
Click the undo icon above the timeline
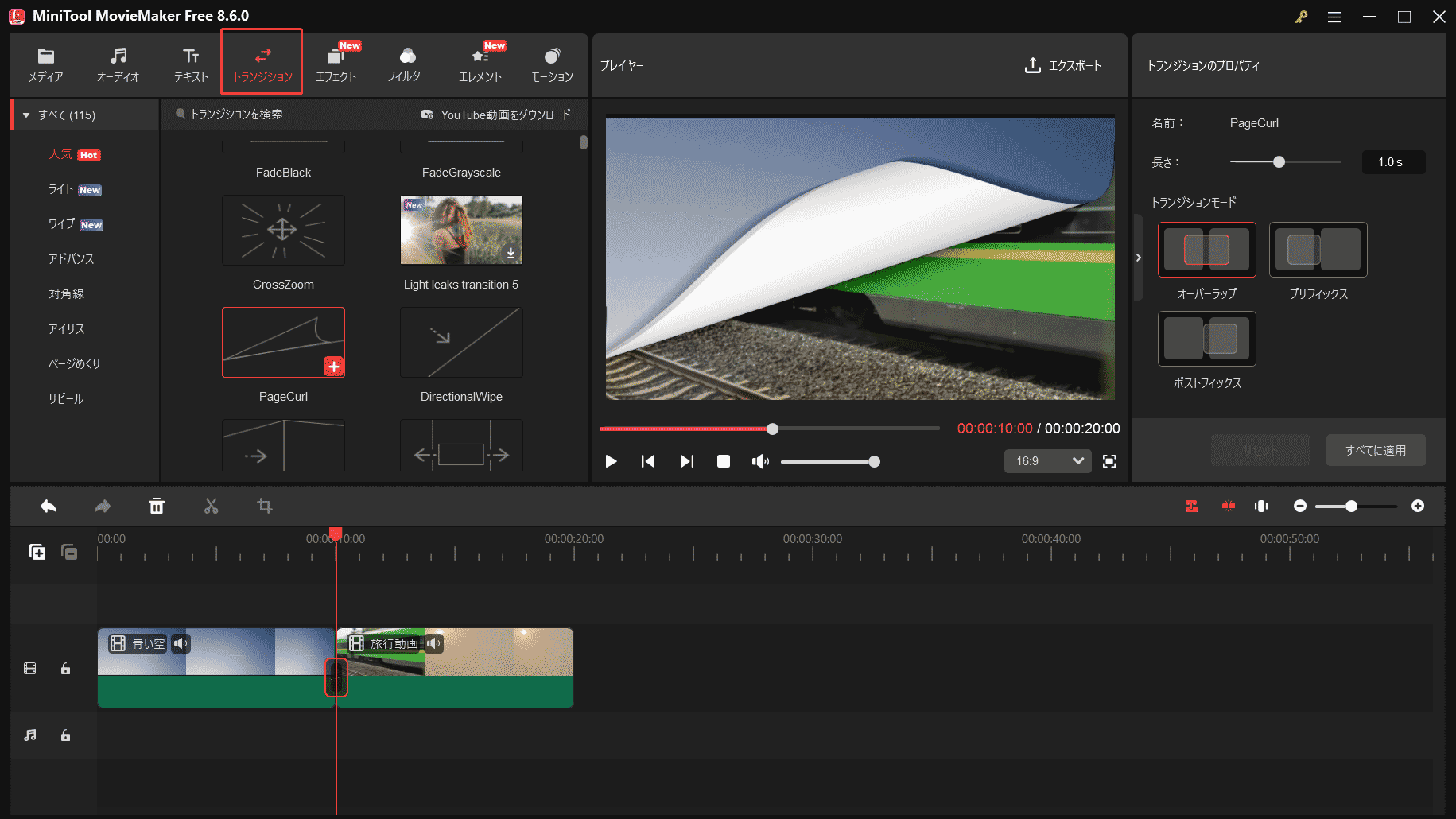[48, 506]
